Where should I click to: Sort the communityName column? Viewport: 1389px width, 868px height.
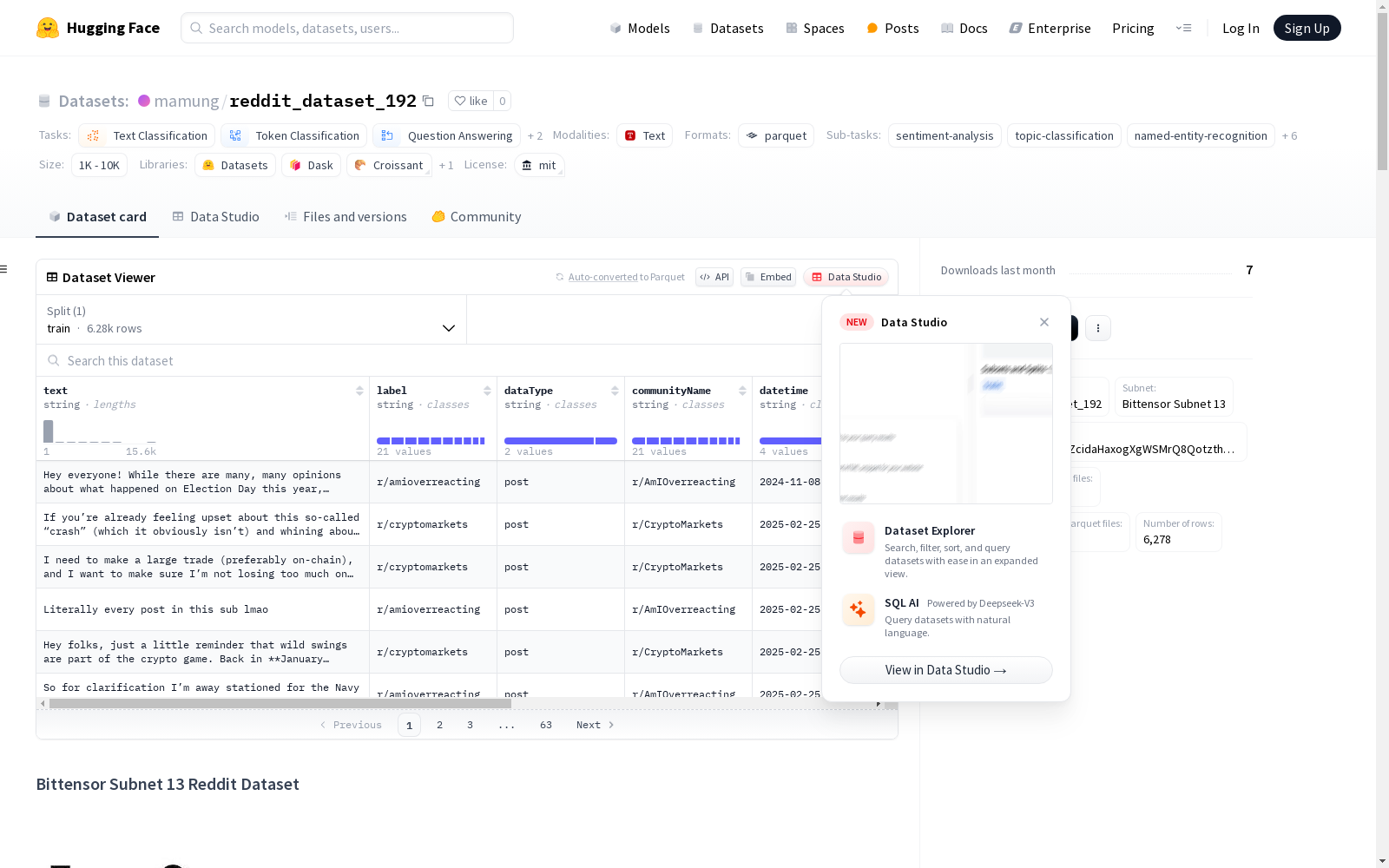(x=742, y=391)
